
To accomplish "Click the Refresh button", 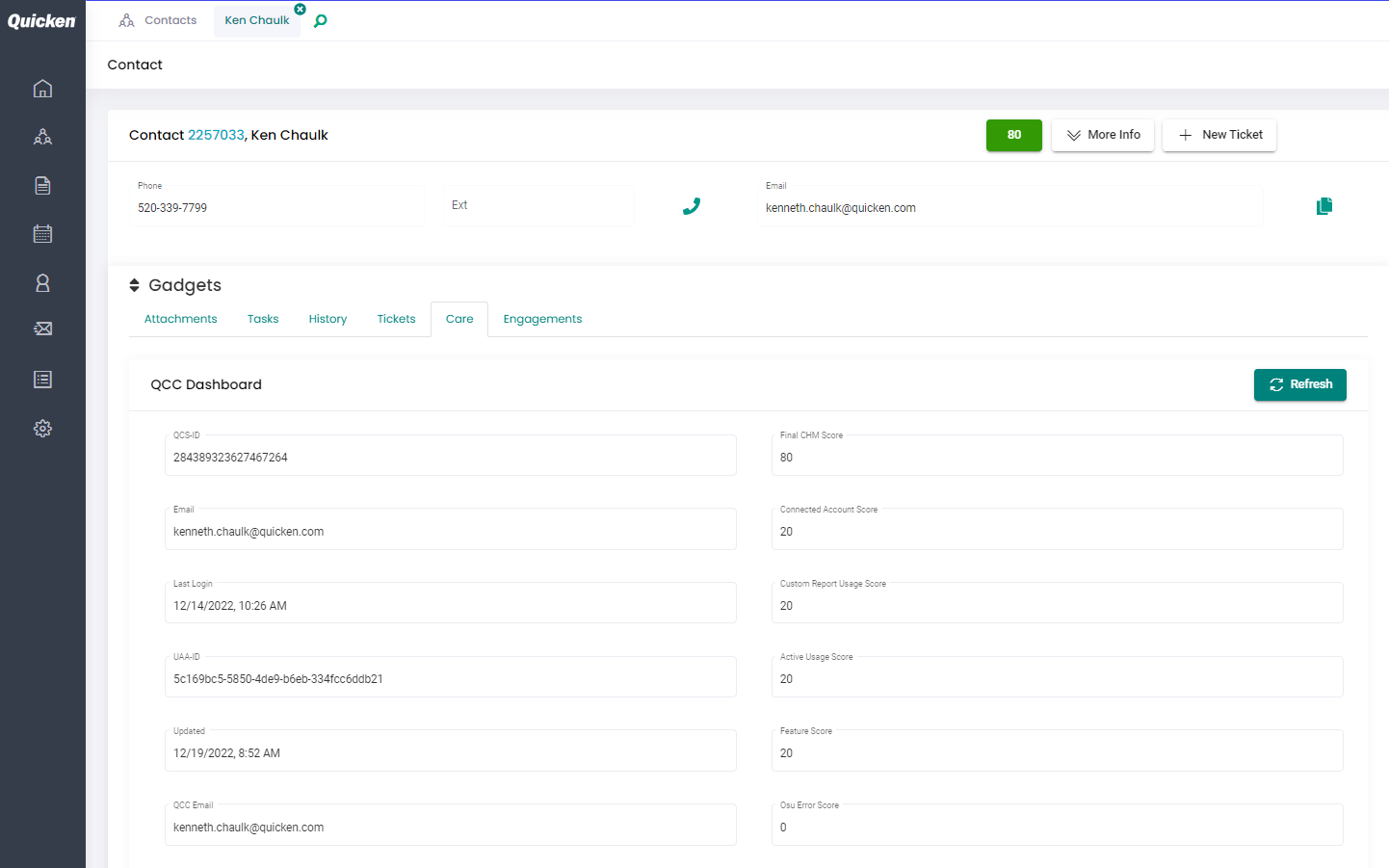I will [x=1299, y=384].
